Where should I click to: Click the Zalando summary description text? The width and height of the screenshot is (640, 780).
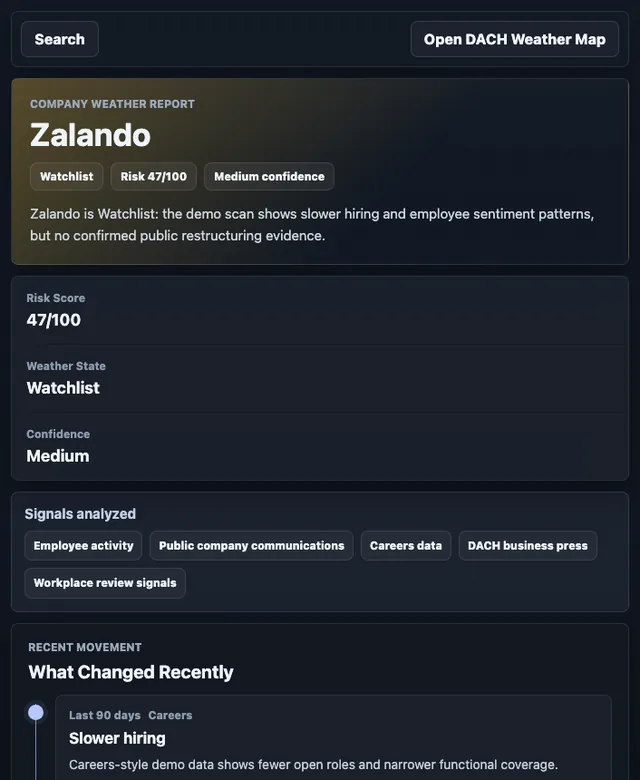tap(312, 225)
